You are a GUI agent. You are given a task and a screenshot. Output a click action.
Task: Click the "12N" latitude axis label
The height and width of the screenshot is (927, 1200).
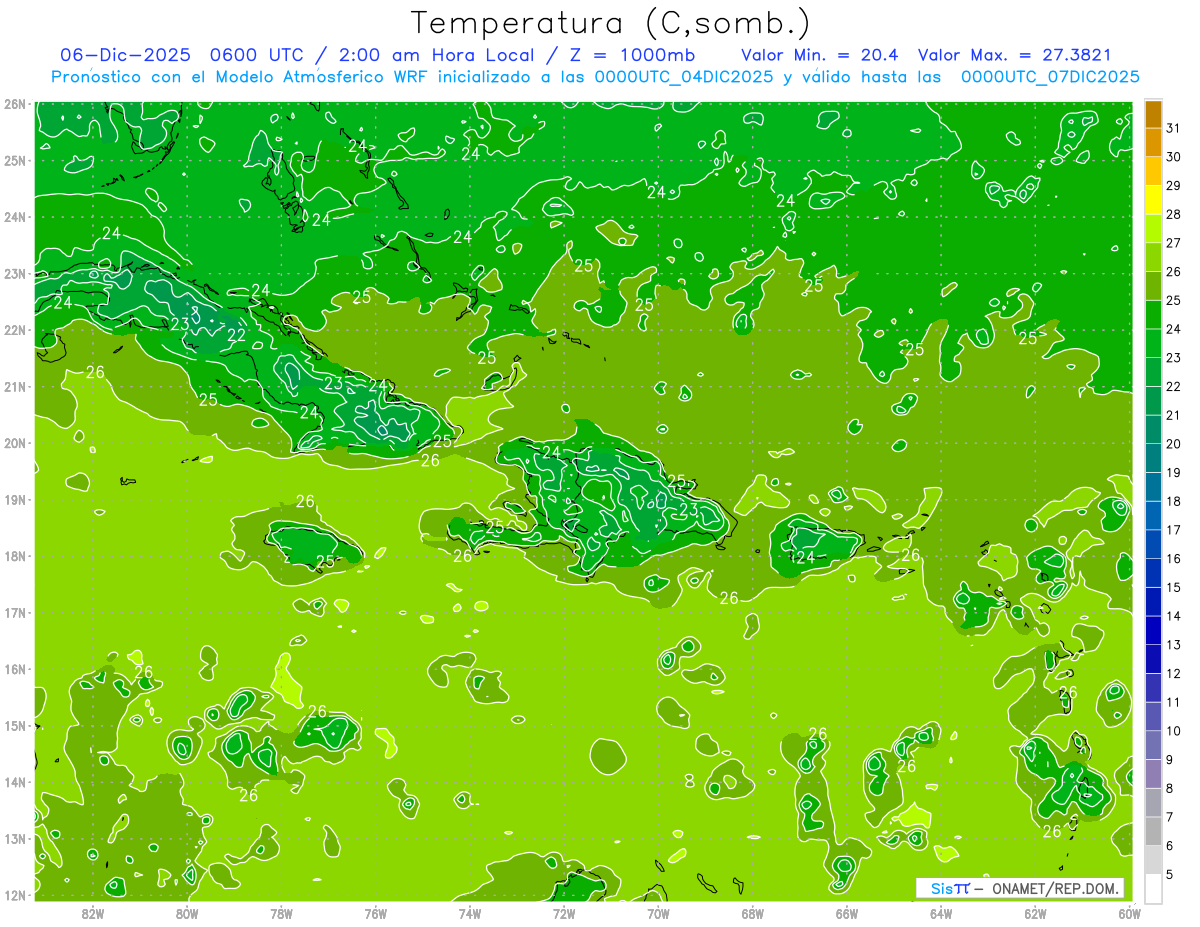[15, 895]
